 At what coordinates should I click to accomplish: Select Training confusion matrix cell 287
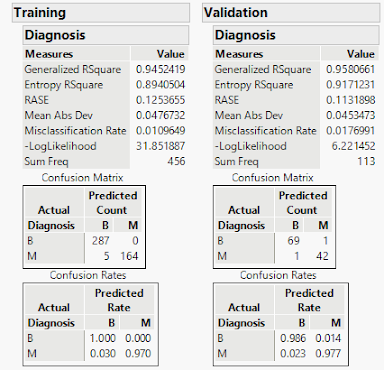tap(100, 241)
